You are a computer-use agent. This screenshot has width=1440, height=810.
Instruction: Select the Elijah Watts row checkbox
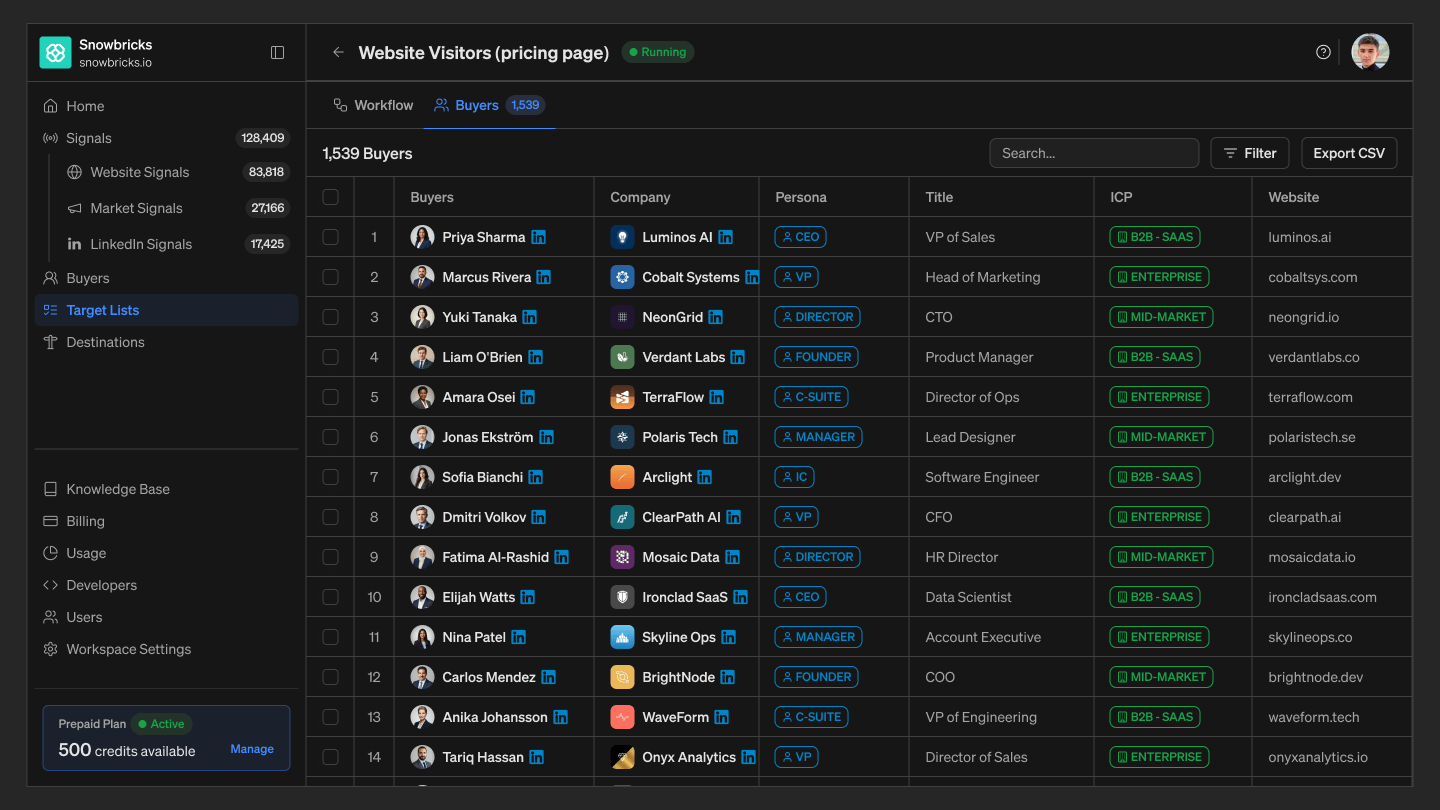tap(330, 597)
